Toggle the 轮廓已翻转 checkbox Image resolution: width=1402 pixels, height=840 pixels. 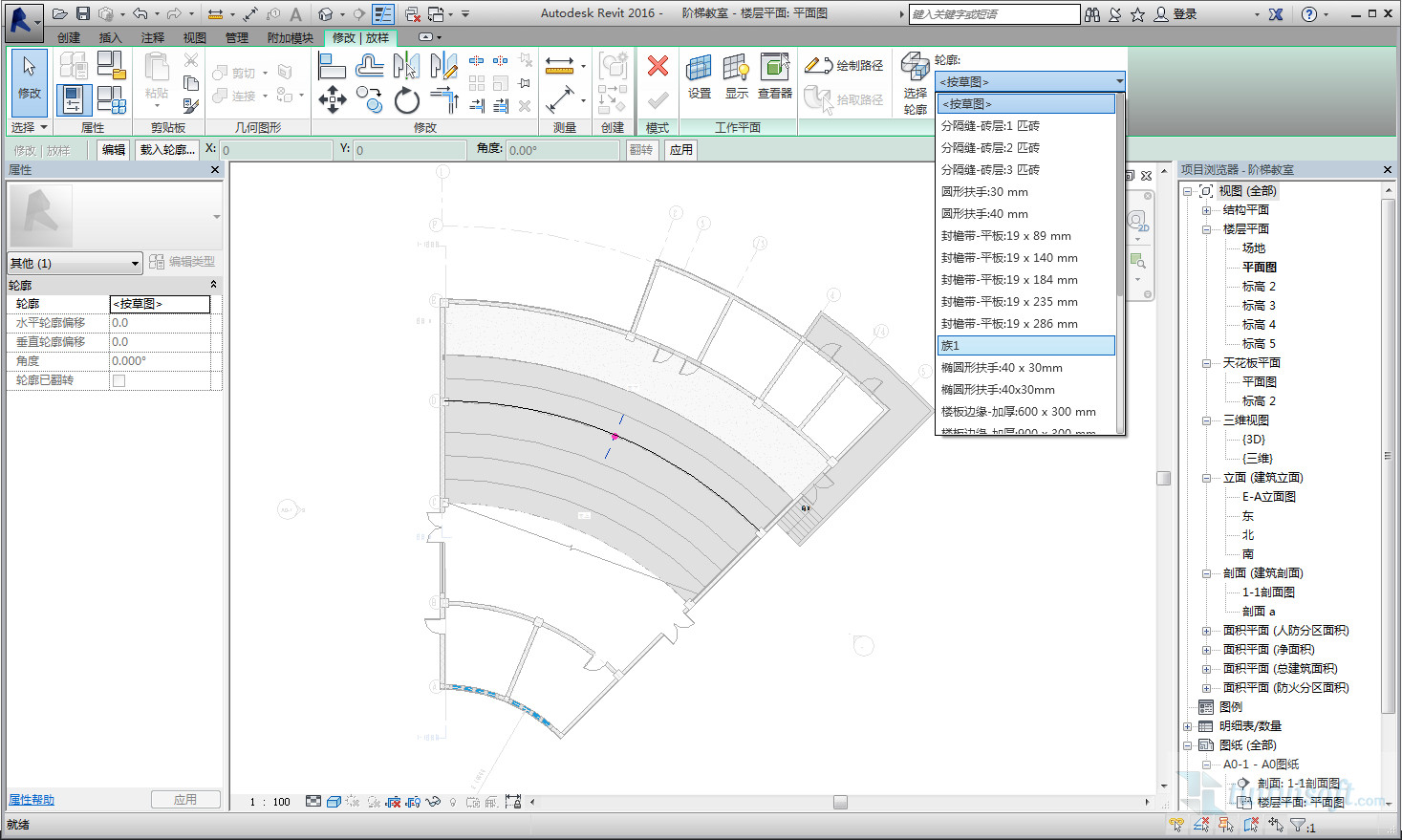point(119,380)
